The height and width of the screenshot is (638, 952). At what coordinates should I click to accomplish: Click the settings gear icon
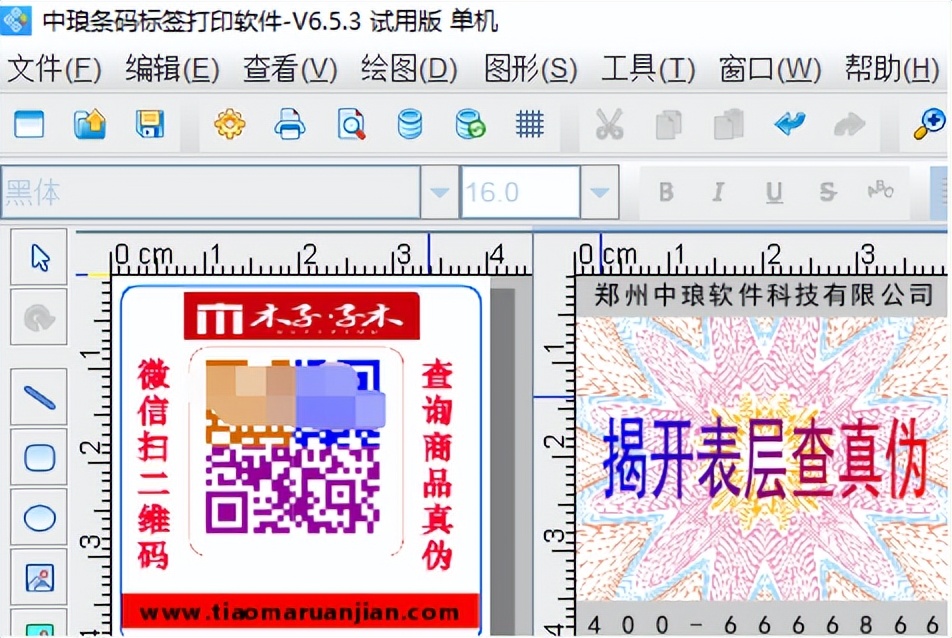pos(228,124)
